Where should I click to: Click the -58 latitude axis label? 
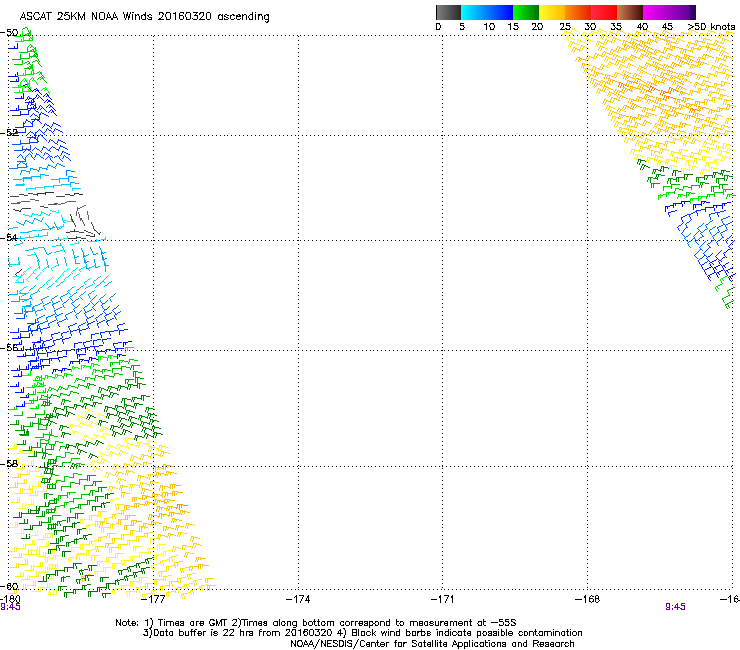(x=9, y=464)
